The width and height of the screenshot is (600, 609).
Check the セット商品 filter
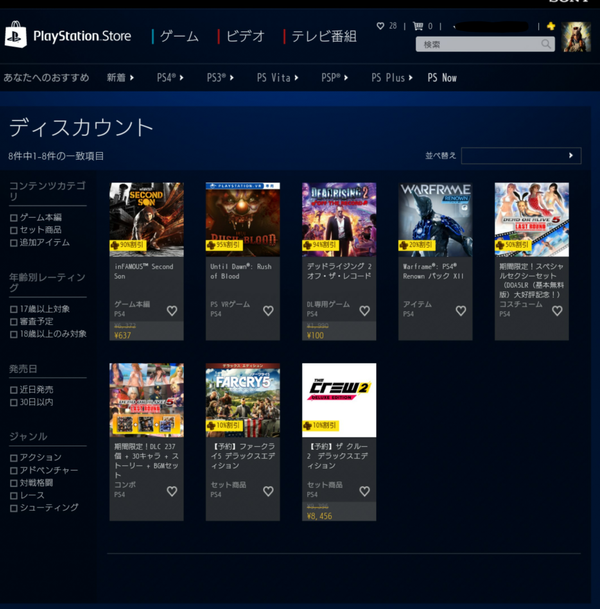pos(14,230)
